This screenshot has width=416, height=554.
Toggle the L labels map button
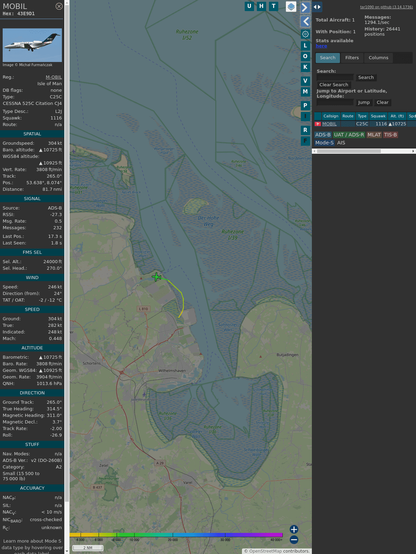305,46
